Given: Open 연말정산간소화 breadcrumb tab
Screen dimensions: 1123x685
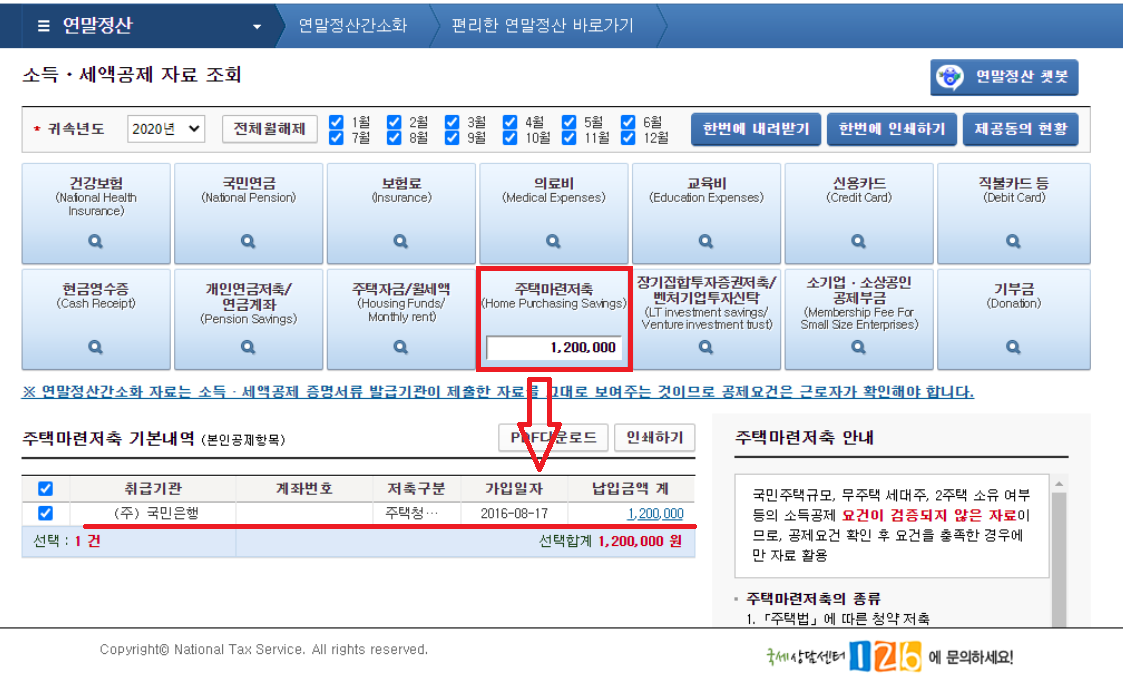Looking at the screenshot, I should pos(352,26).
